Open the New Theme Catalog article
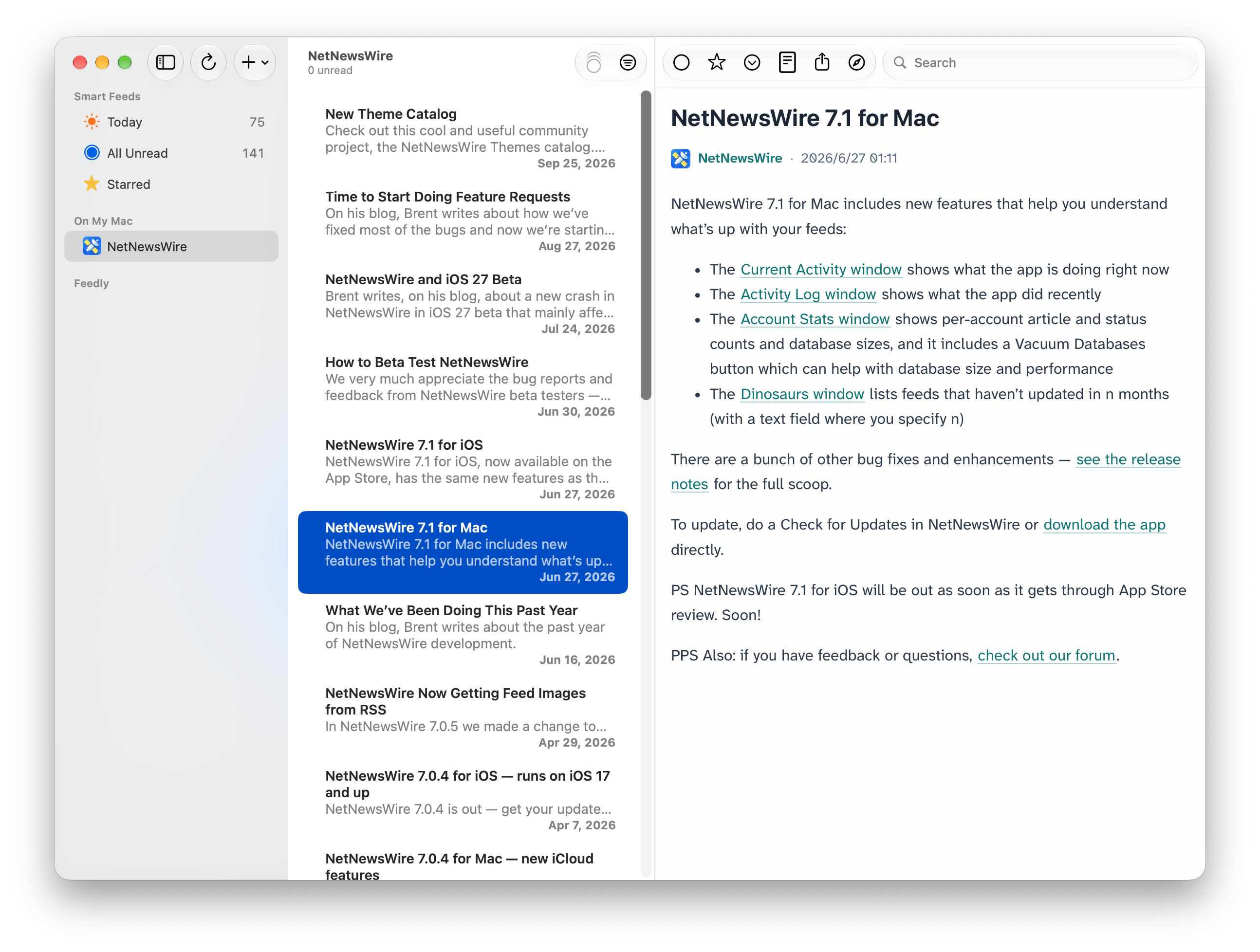Screen dimensions: 1260x952 [x=463, y=138]
